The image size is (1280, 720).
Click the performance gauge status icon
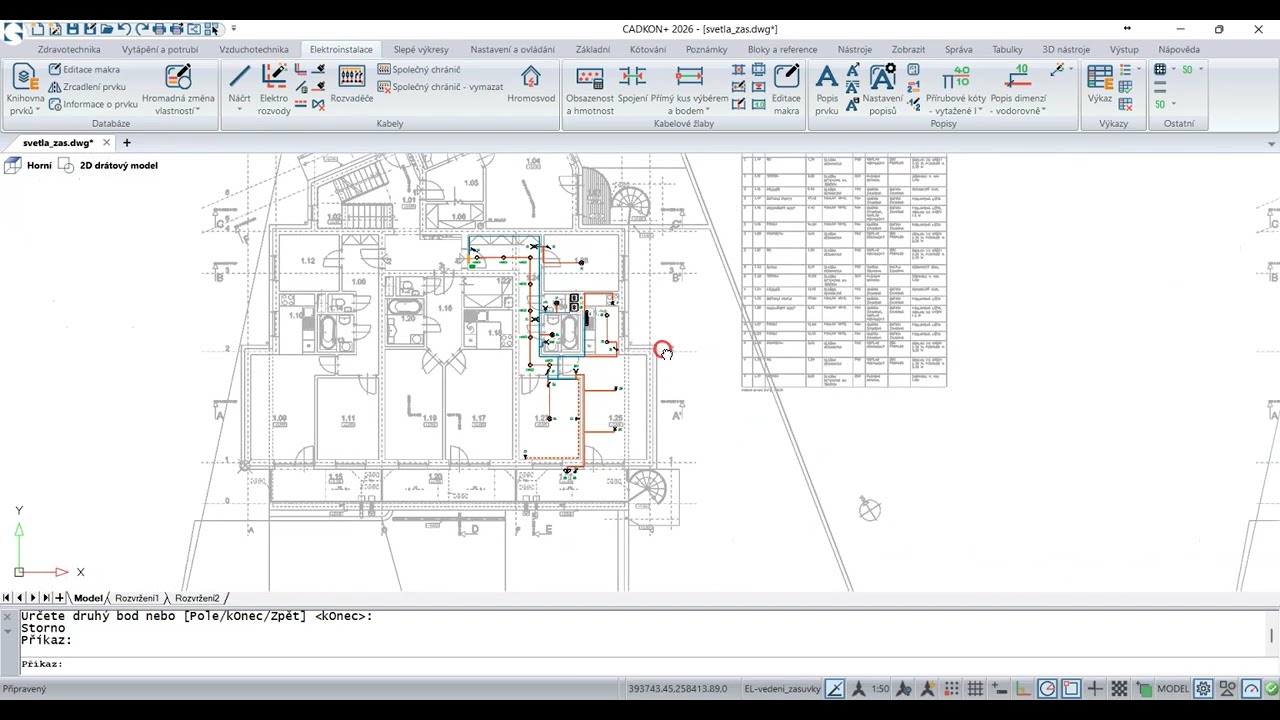coord(1251,688)
